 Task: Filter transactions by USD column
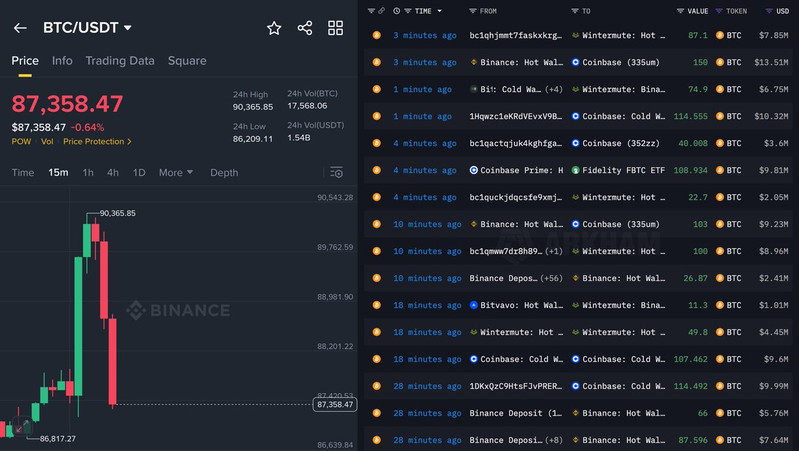[767, 11]
